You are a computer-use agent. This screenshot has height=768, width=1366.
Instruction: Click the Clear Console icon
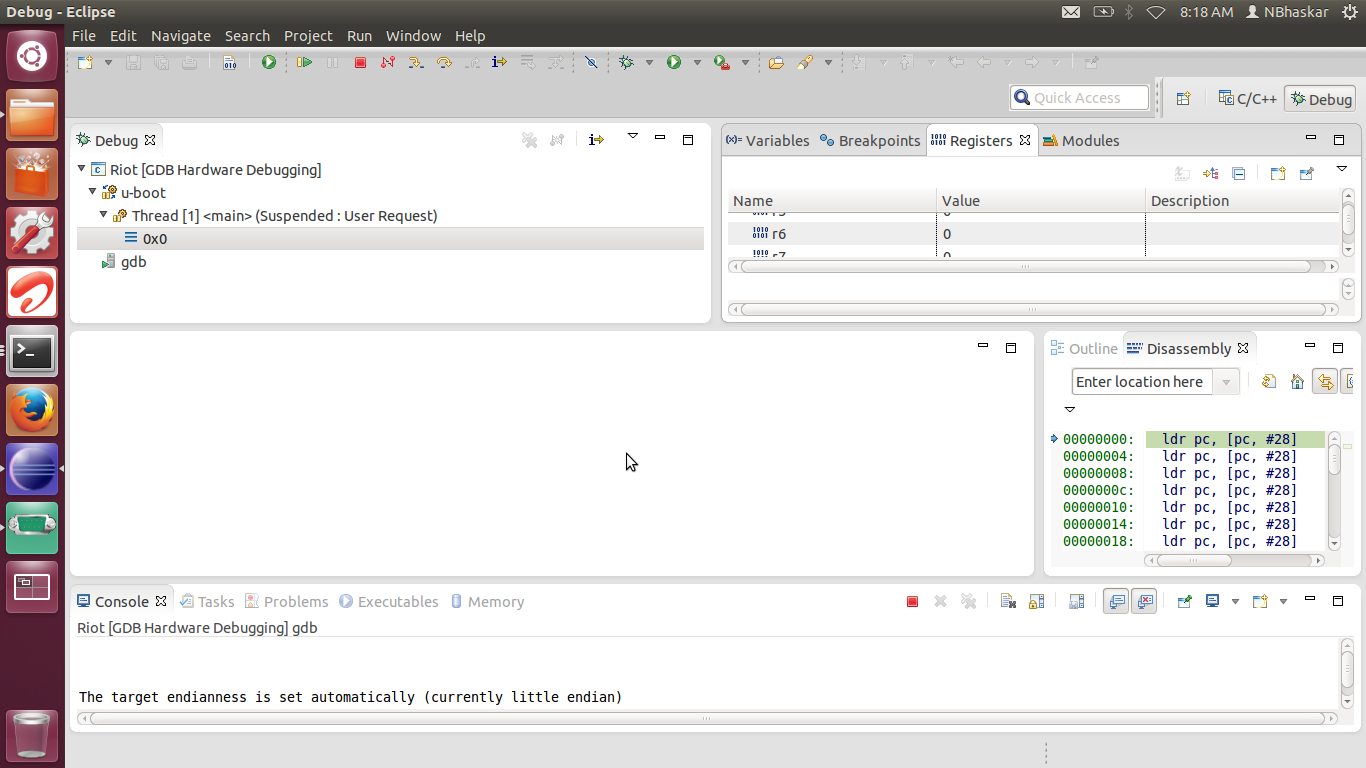point(1008,602)
